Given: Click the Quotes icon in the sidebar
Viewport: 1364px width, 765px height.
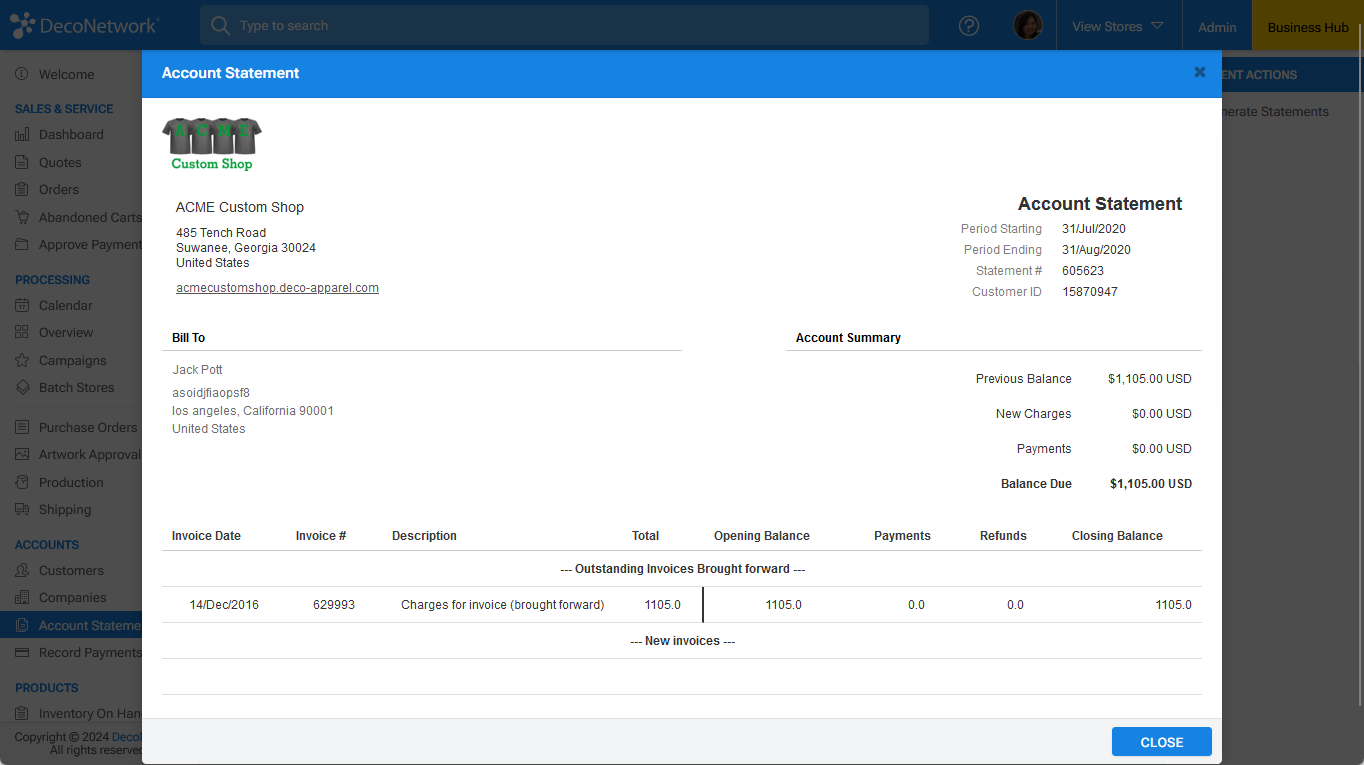Looking at the screenshot, I should click(x=22, y=162).
